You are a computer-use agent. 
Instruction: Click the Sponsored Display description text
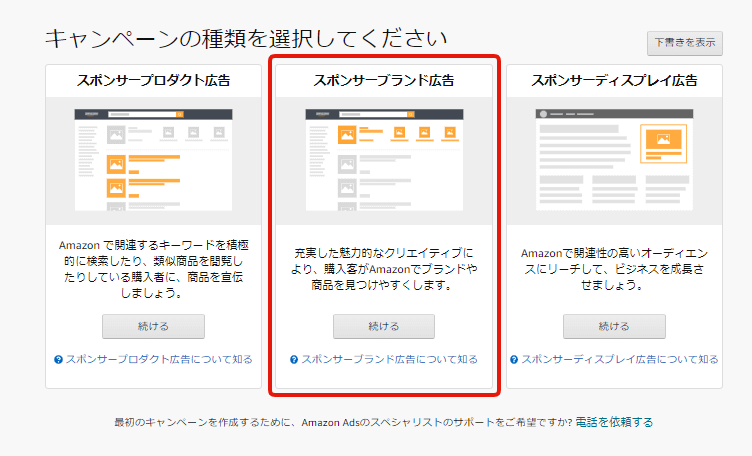pyautogui.click(x=614, y=269)
